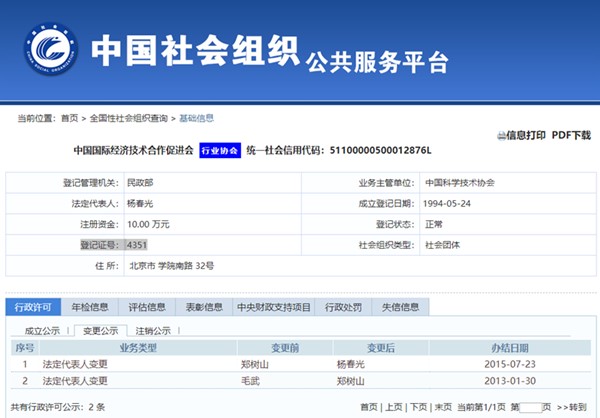The image size is (600, 418).
Task: Switch to the 年检信息 tab
Action: point(90,307)
